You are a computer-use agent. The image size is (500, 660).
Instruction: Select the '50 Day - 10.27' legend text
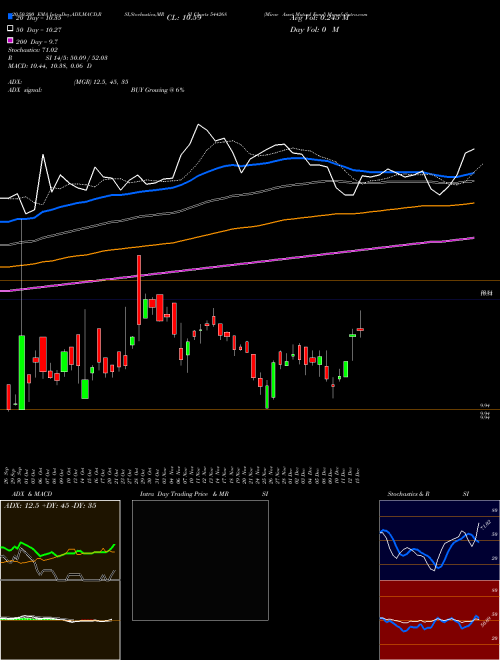(x=39, y=29)
